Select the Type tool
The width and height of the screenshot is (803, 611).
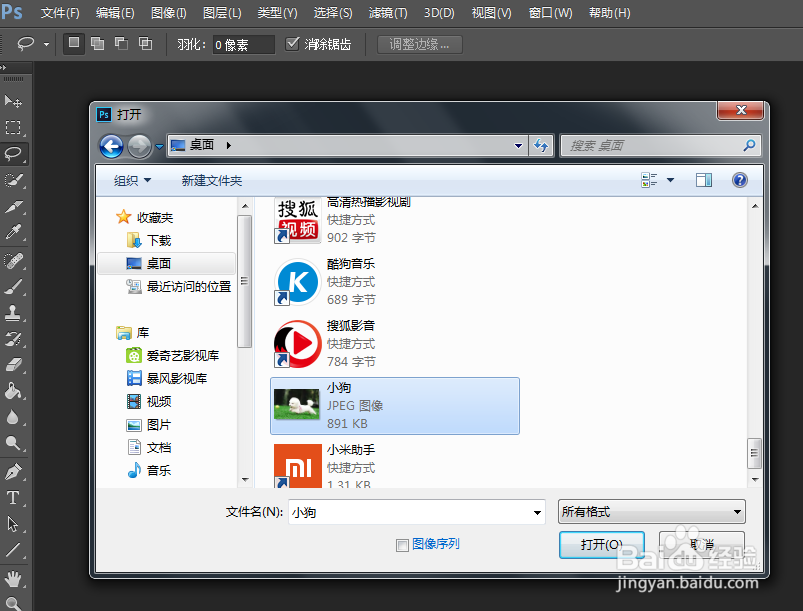pyautogui.click(x=15, y=499)
